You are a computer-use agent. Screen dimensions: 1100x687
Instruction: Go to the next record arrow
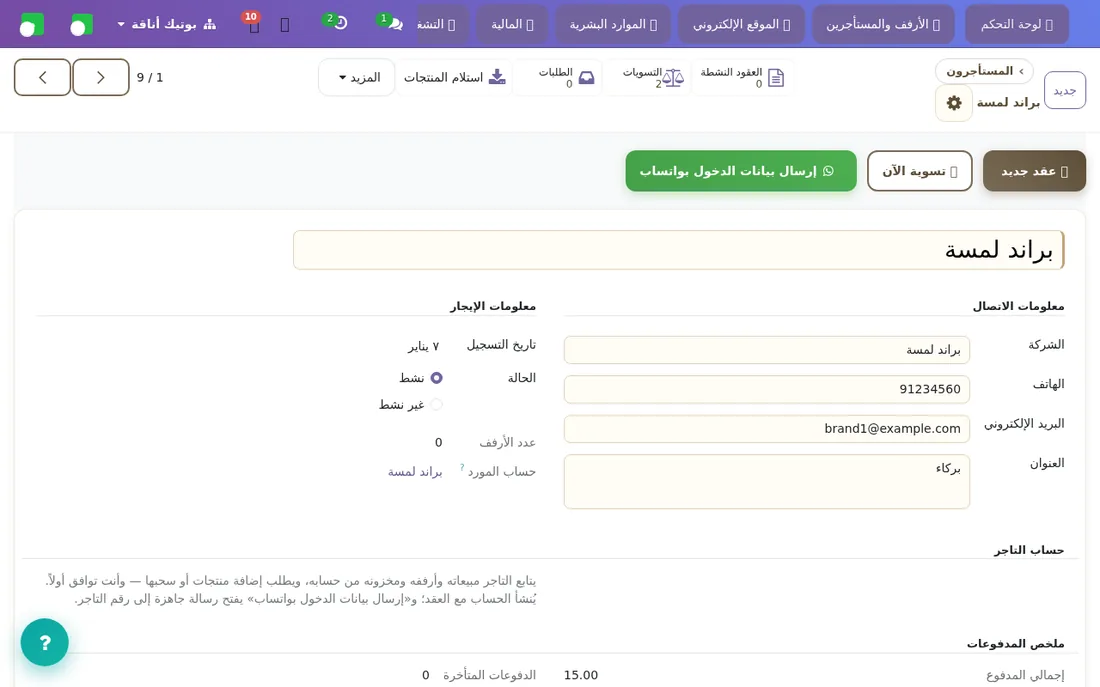coord(42,77)
